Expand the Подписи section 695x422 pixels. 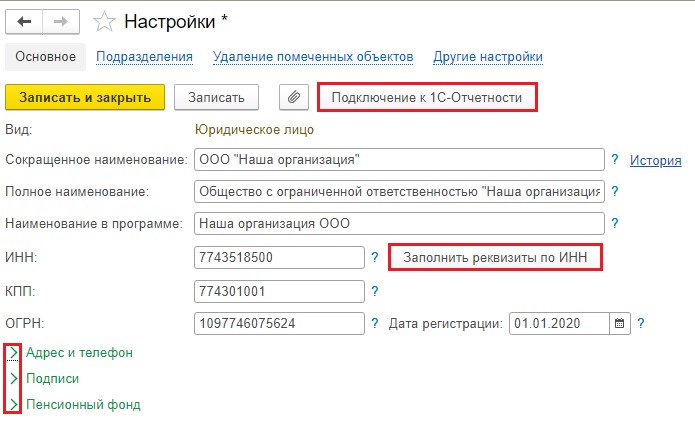point(13,379)
